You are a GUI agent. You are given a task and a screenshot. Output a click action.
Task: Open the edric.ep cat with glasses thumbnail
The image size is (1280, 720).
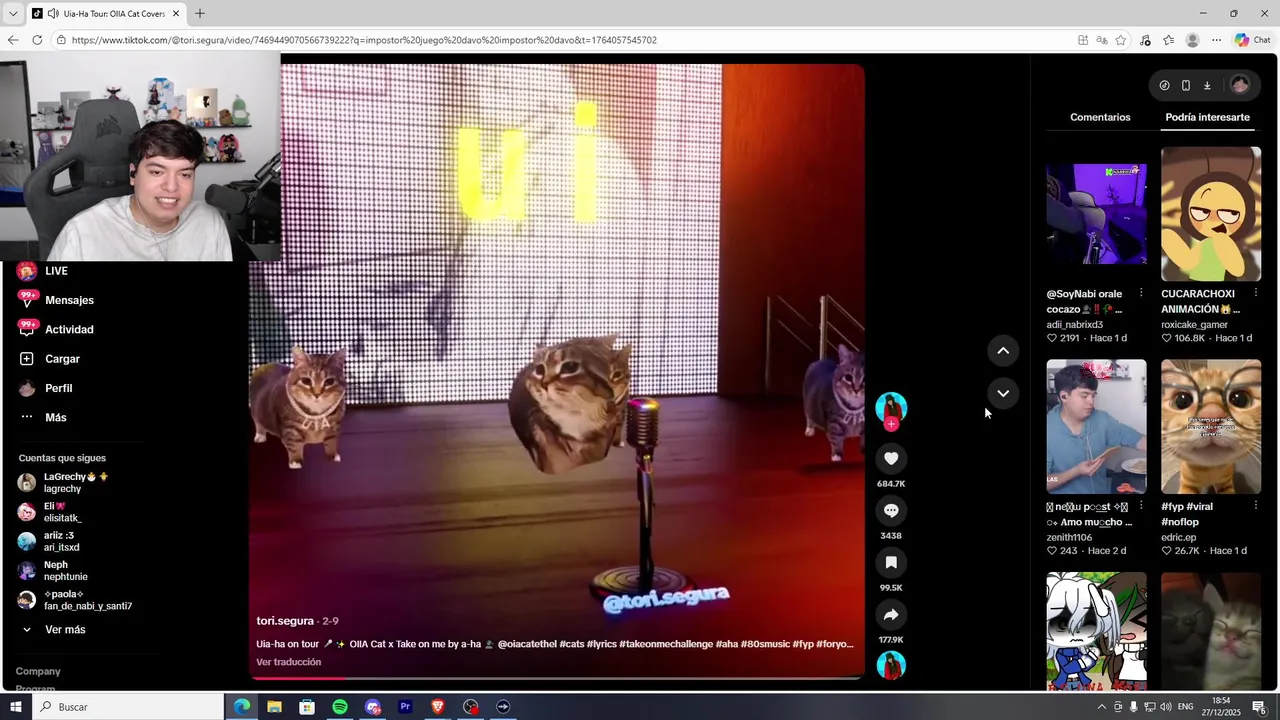click(1211, 427)
